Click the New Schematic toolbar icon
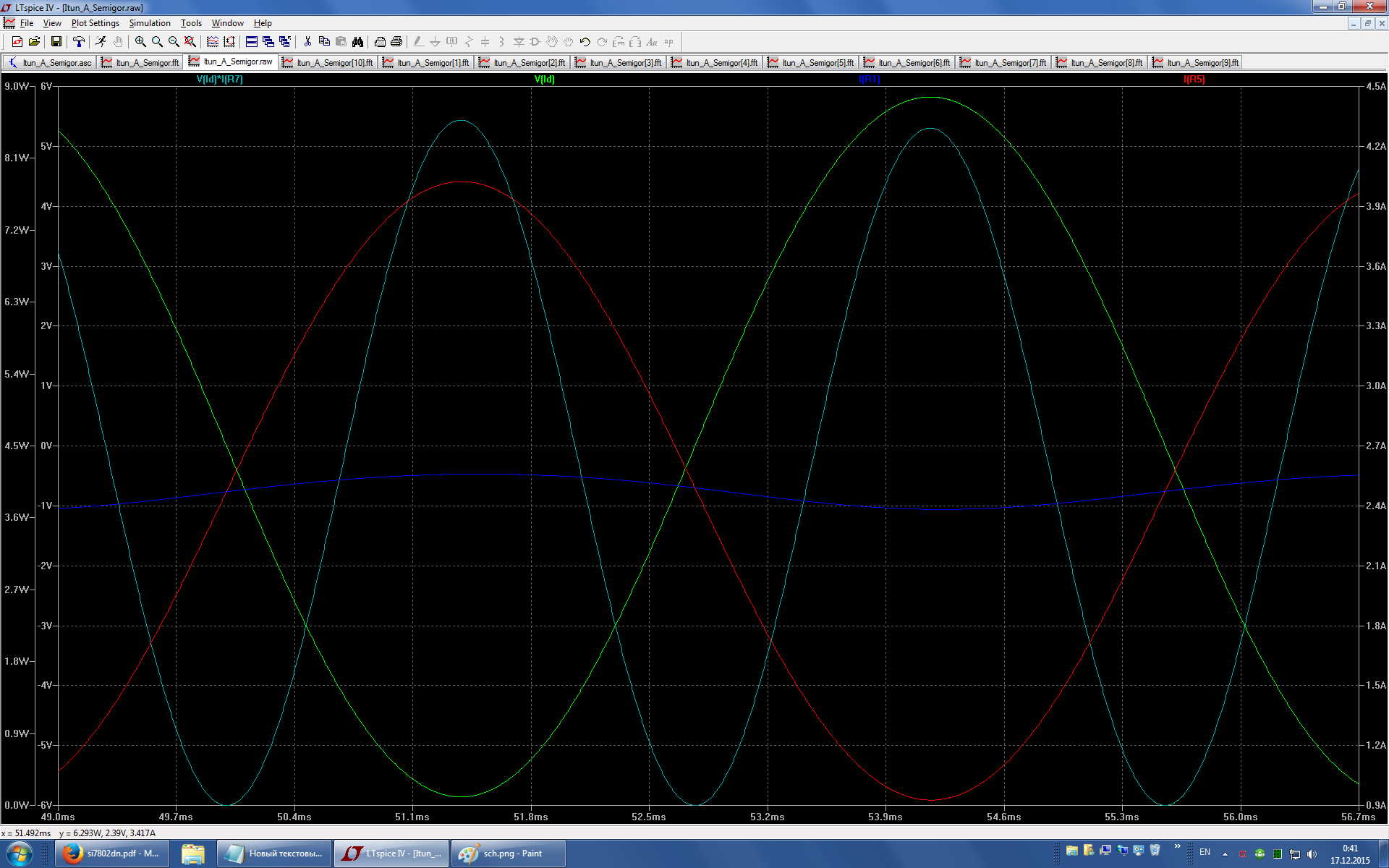Image resolution: width=1389 pixels, height=868 pixels. [x=17, y=42]
